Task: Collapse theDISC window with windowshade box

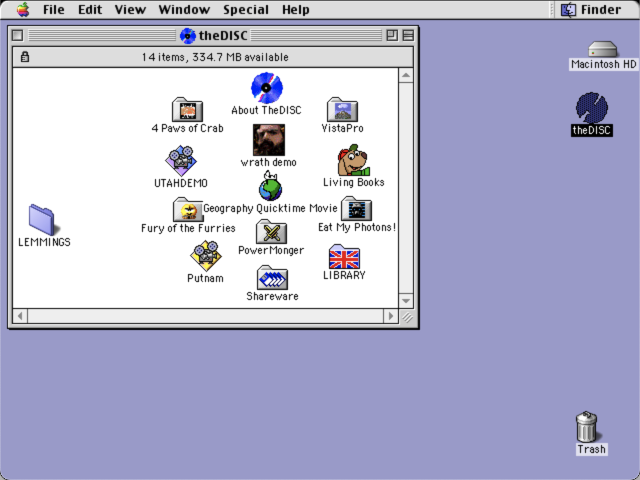Action: point(408,36)
